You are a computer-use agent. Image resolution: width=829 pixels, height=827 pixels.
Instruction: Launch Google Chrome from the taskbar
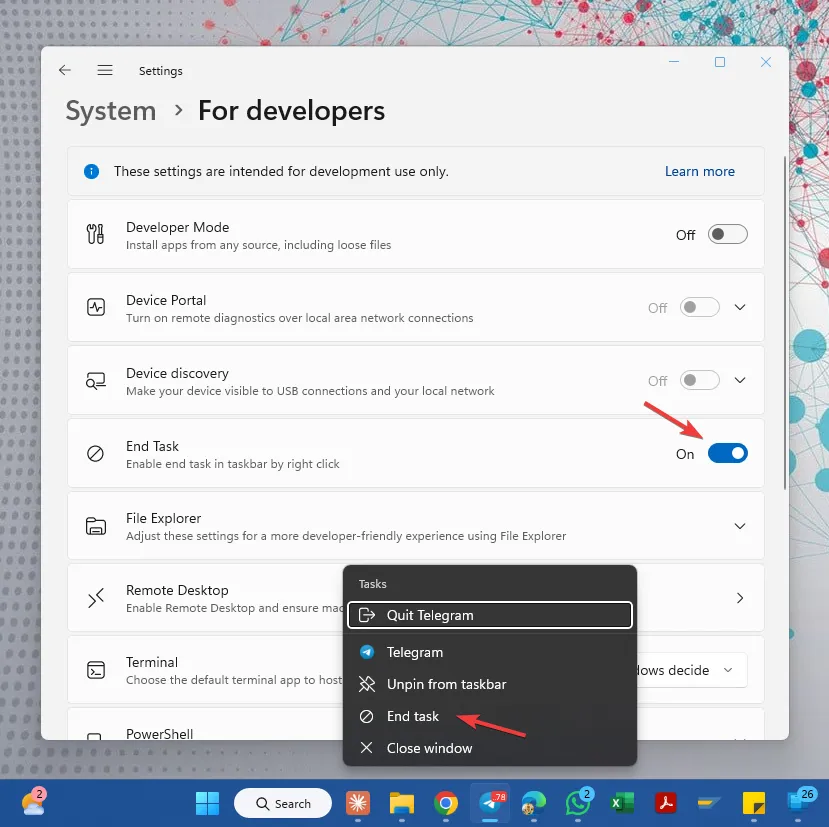445,803
